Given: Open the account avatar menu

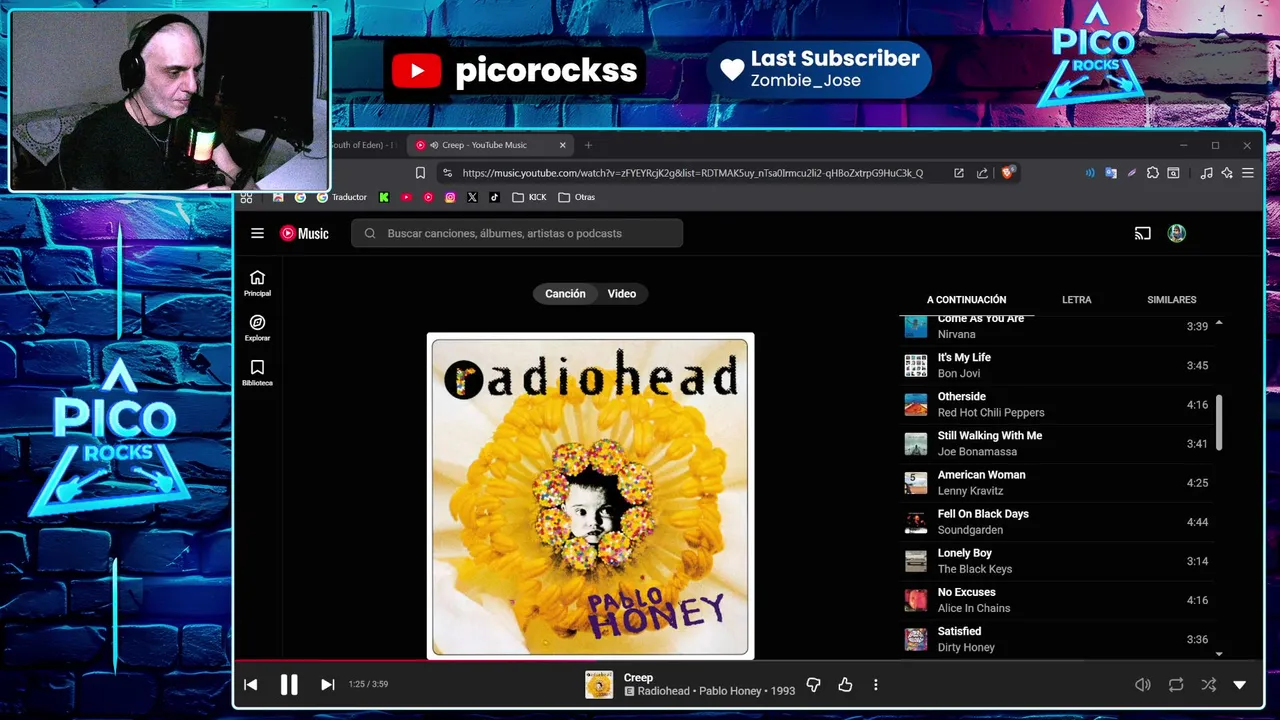Looking at the screenshot, I should tap(1177, 233).
